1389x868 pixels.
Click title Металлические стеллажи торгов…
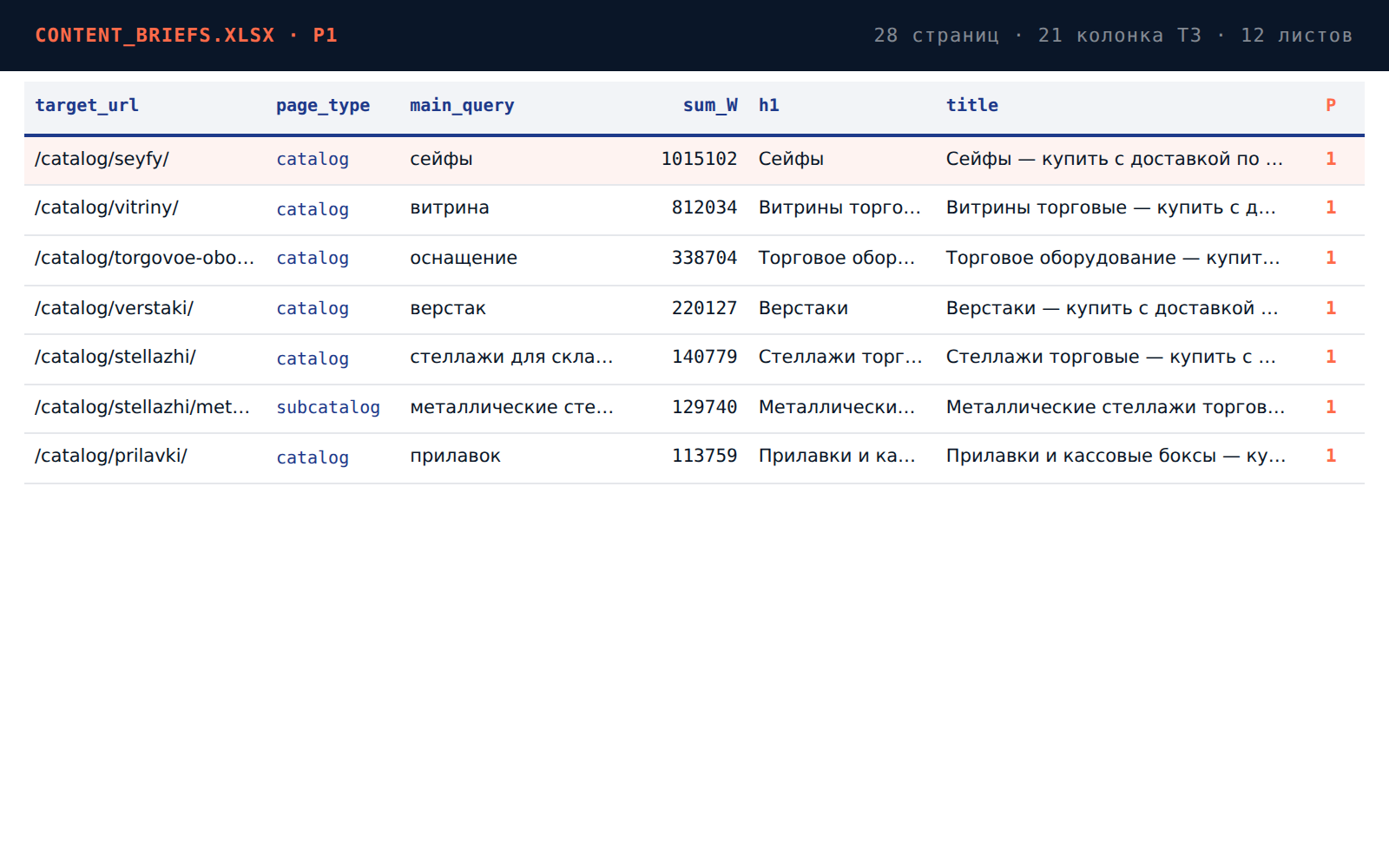(x=1116, y=407)
